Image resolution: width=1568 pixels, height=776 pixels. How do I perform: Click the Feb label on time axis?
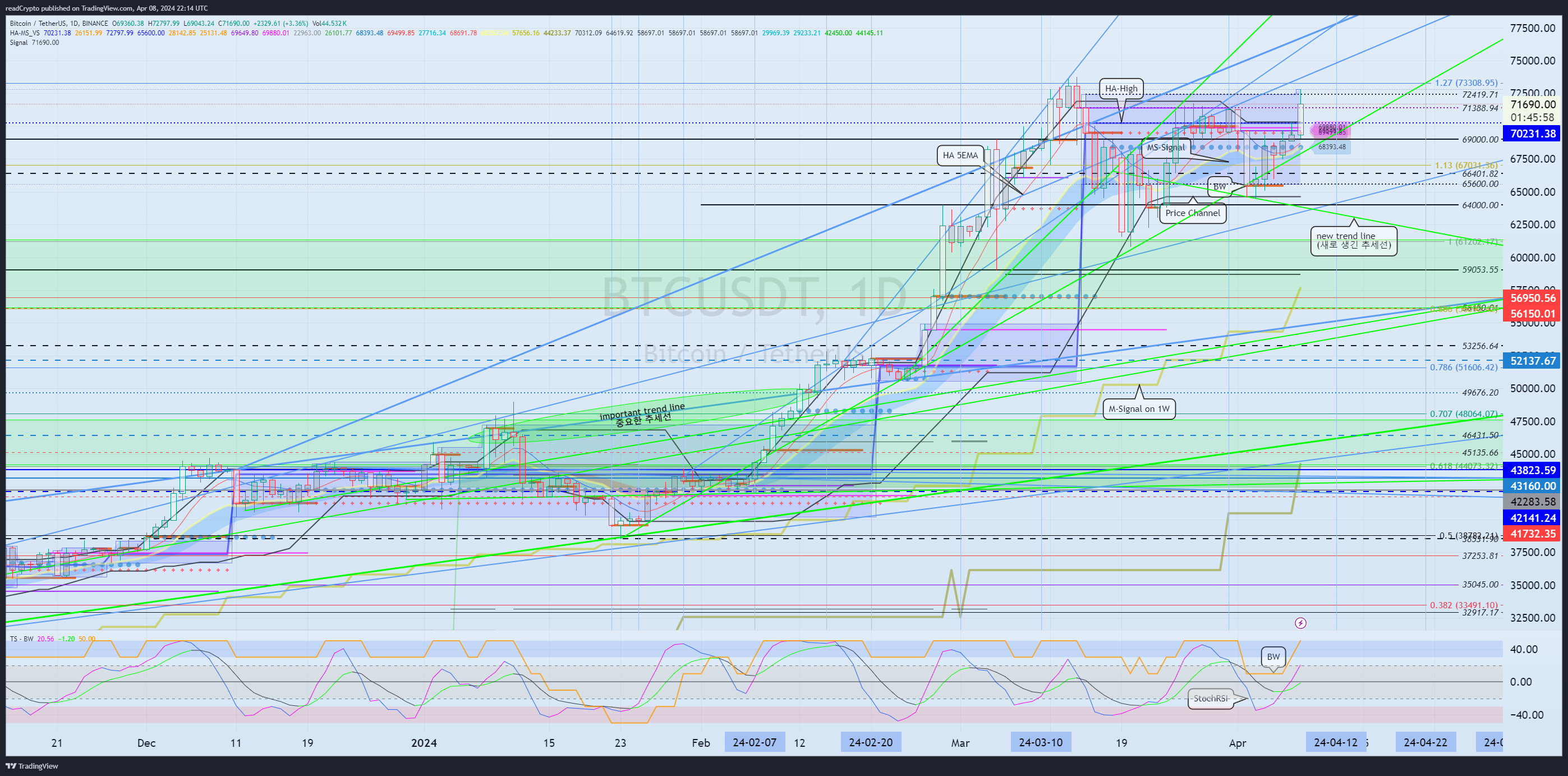click(701, 743)
